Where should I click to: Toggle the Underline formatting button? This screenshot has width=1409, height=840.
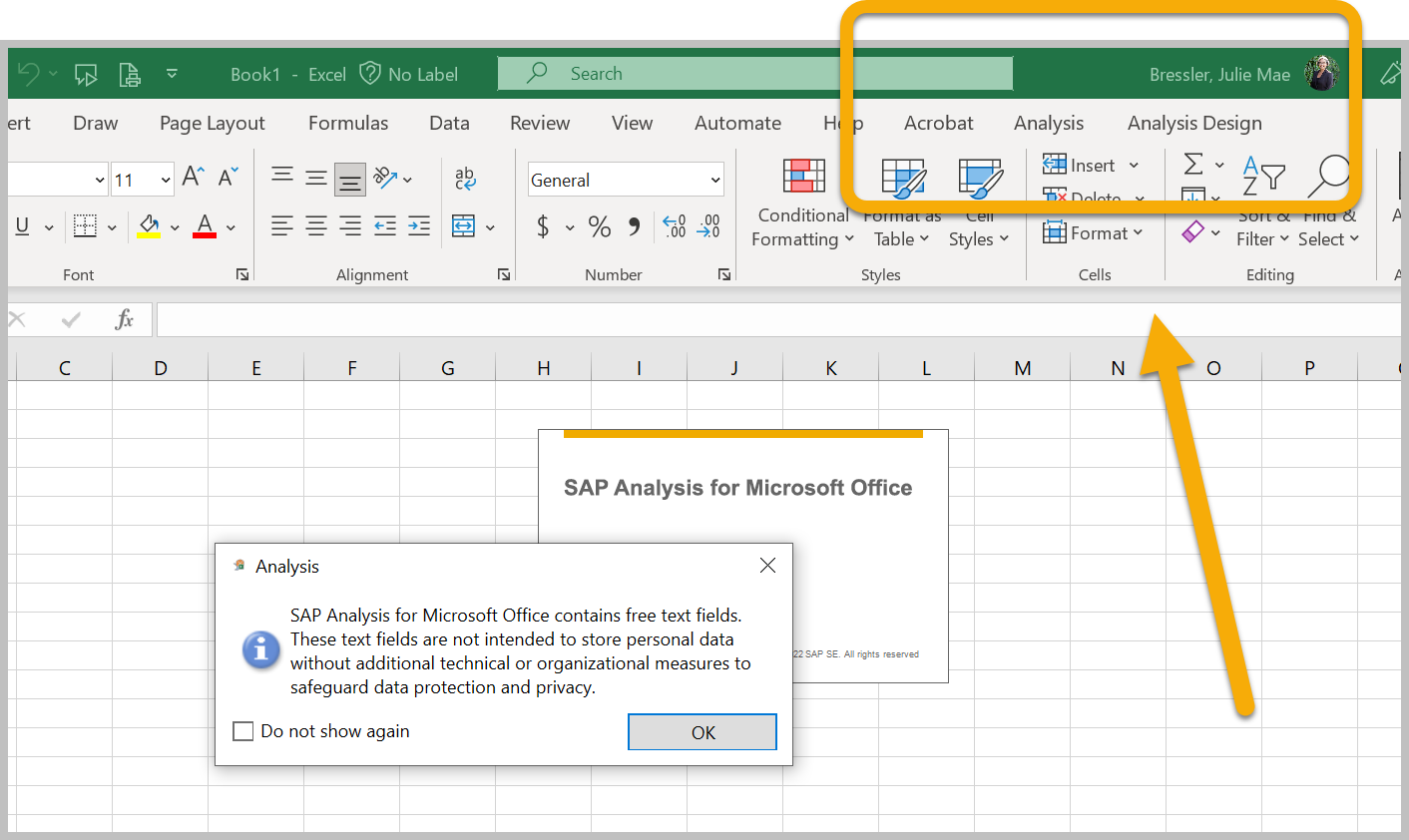[x=22, y=227]
